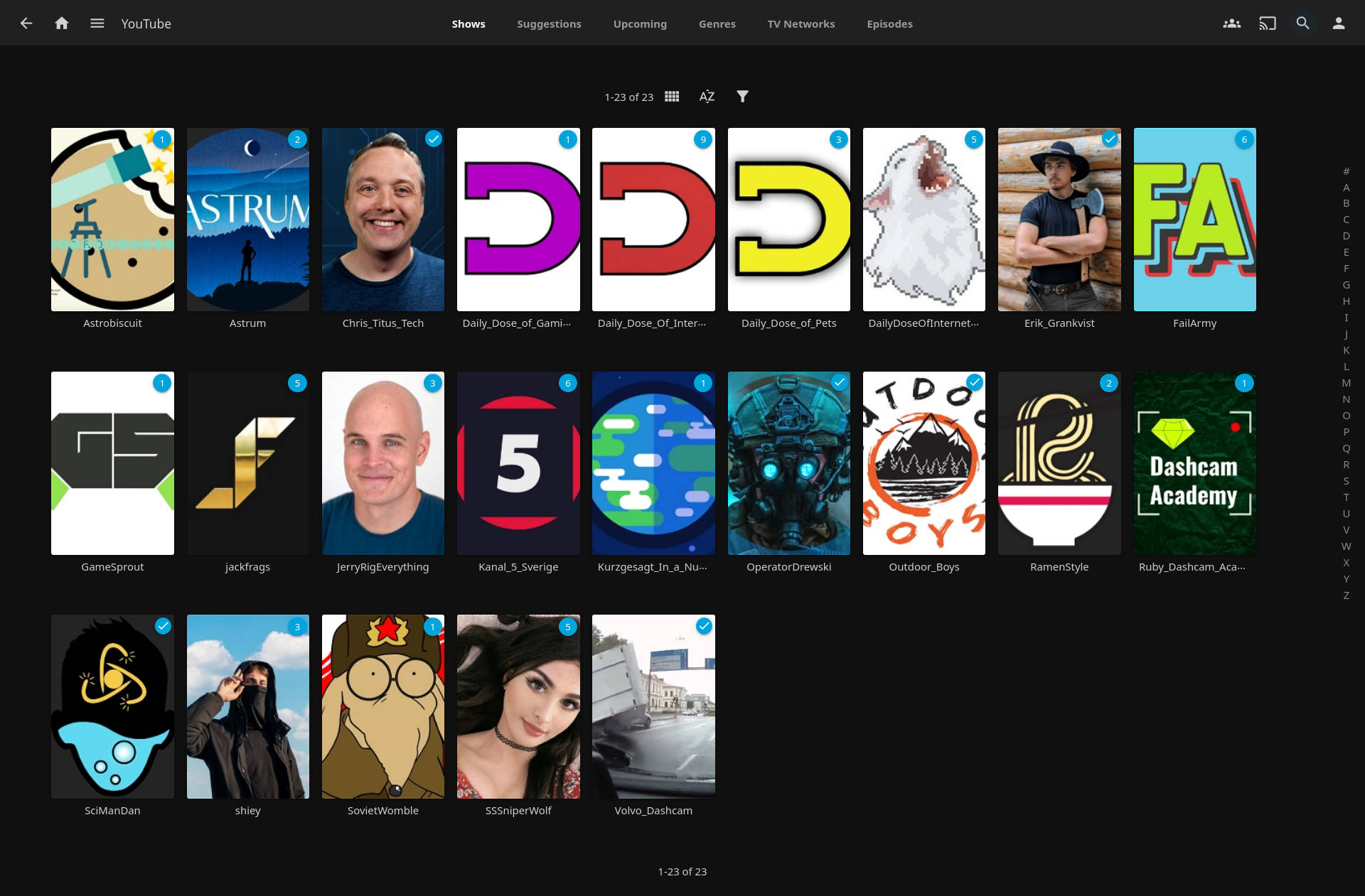Click the unplayed count badge on FailArmy
1365x896 pixels.
coord(1244,139)
